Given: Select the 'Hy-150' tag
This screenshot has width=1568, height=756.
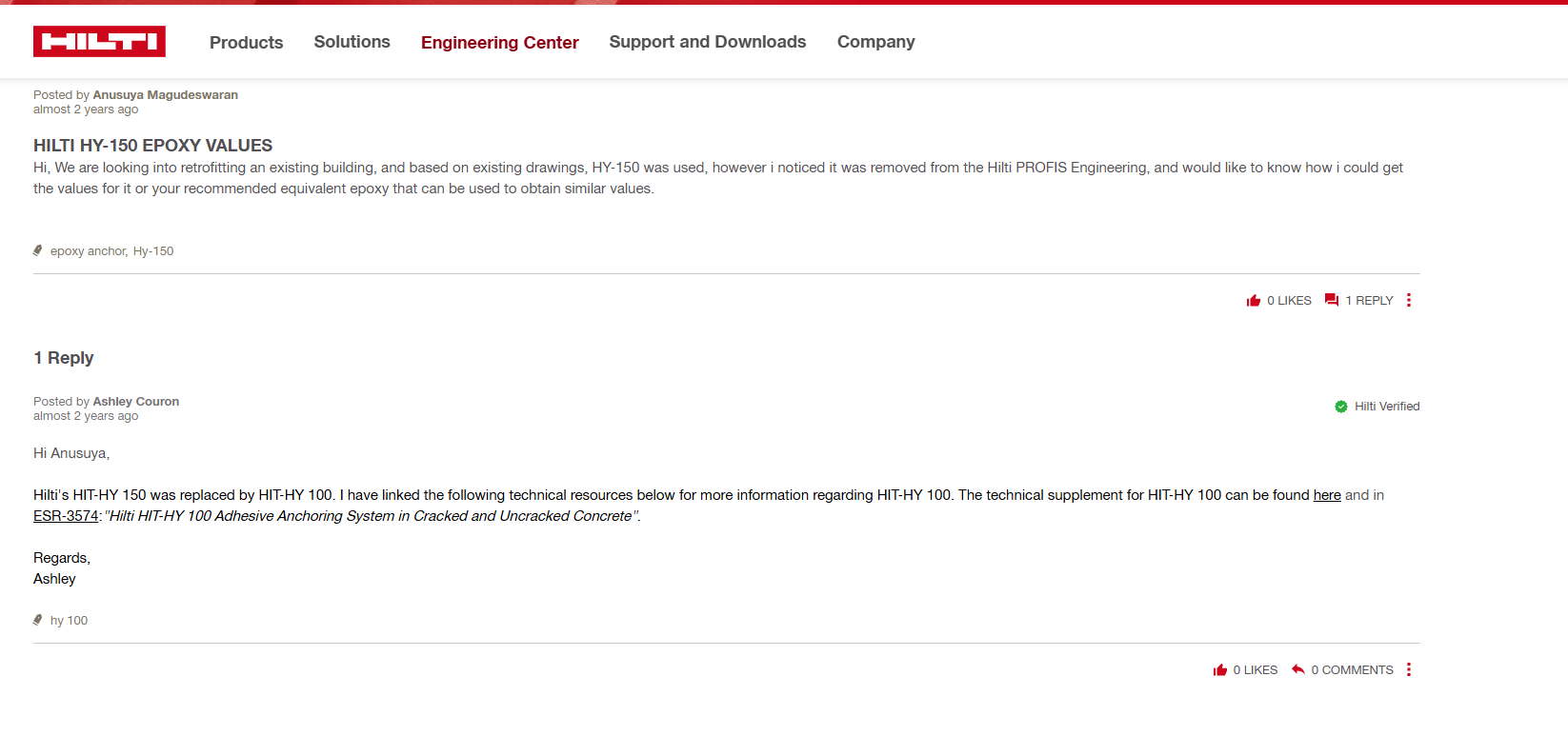Looking at the screenshot, I should 153,251.
